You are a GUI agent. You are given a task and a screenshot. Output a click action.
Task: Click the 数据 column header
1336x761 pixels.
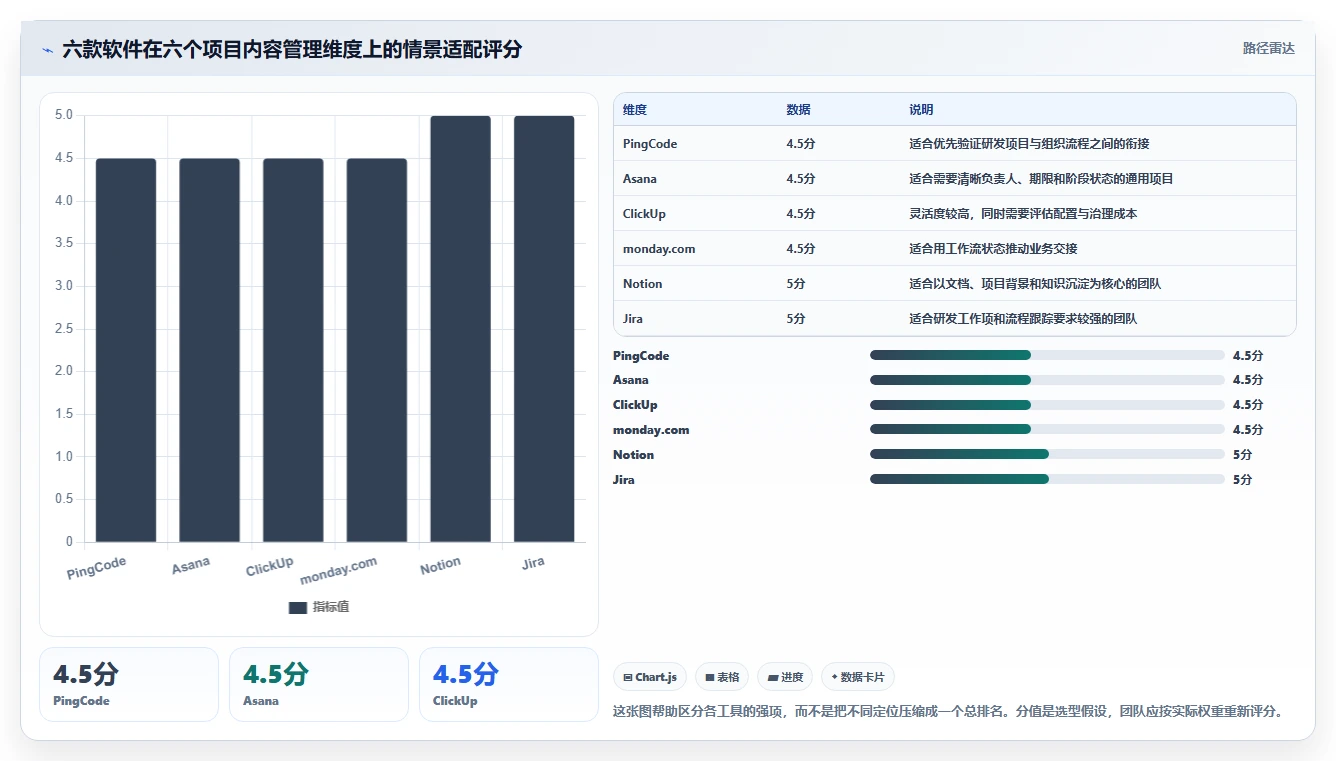(799, 110)
